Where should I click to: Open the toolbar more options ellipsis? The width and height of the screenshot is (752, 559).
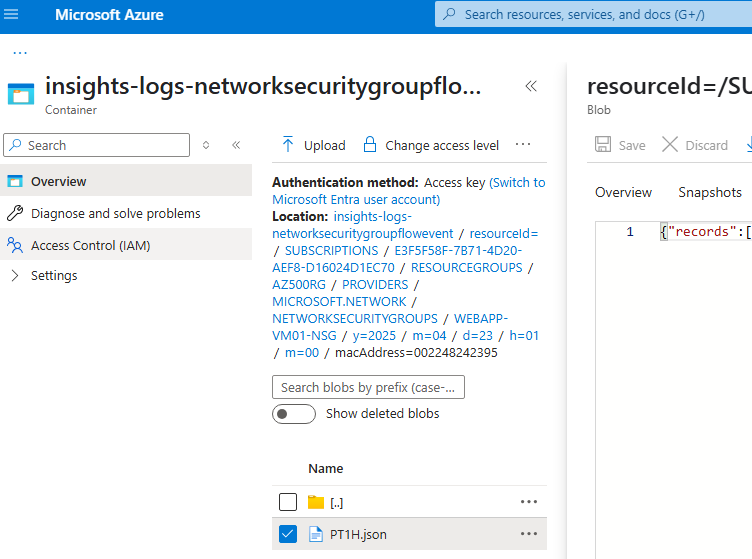pos(523,145)
